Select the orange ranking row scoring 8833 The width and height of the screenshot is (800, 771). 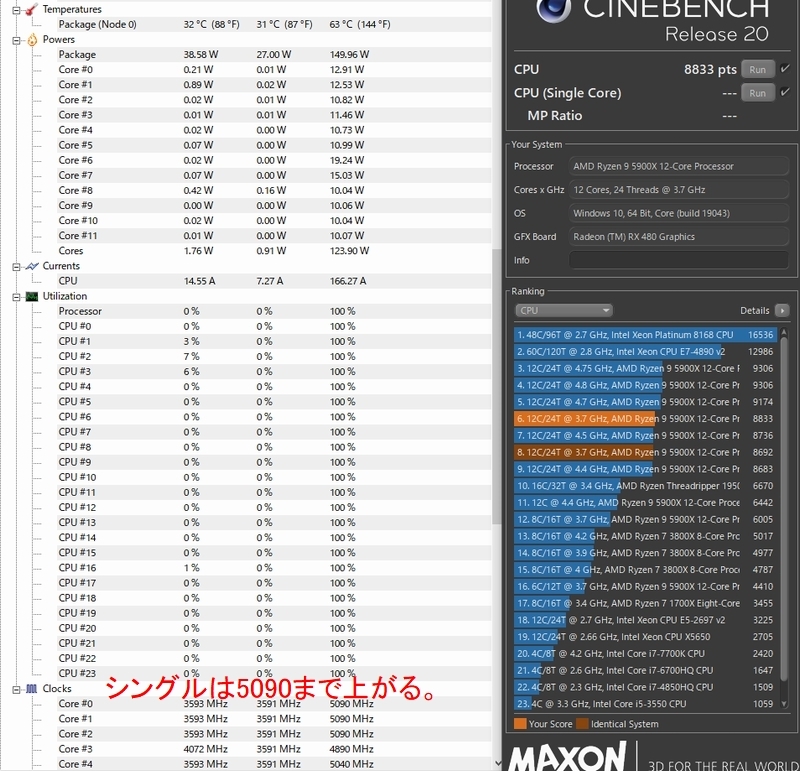pos(645,418)
